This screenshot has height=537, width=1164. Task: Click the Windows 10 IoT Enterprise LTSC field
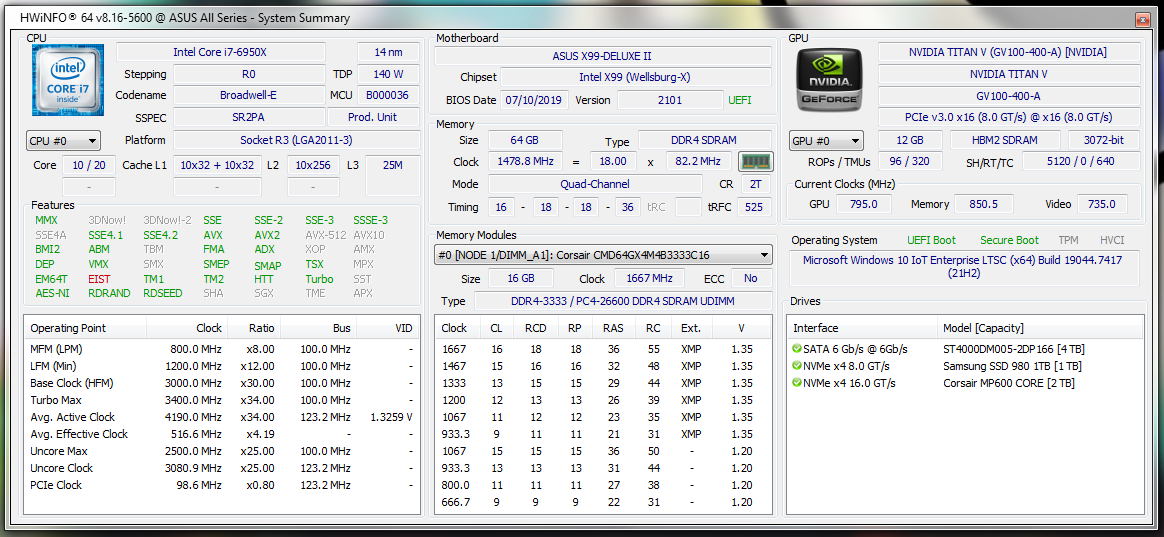click(963, 267)
